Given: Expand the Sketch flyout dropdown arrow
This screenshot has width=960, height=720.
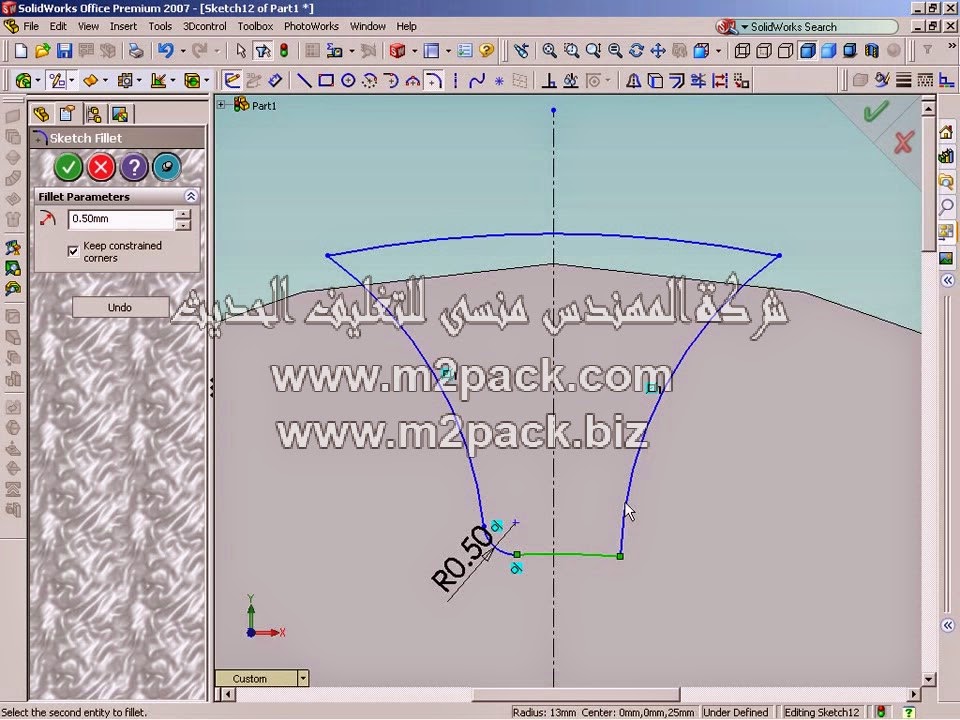Looking at the screenshot, I should 72,80.
